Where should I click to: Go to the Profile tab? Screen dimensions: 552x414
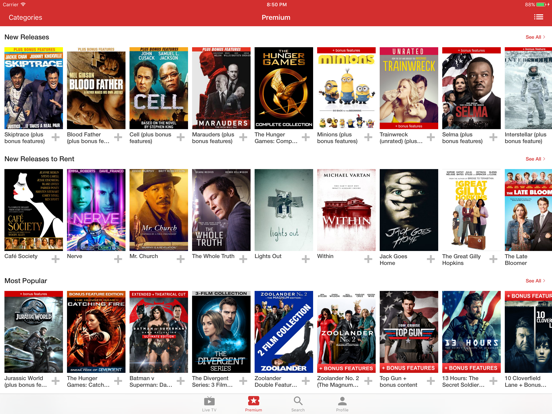click(x=342, y=404)
